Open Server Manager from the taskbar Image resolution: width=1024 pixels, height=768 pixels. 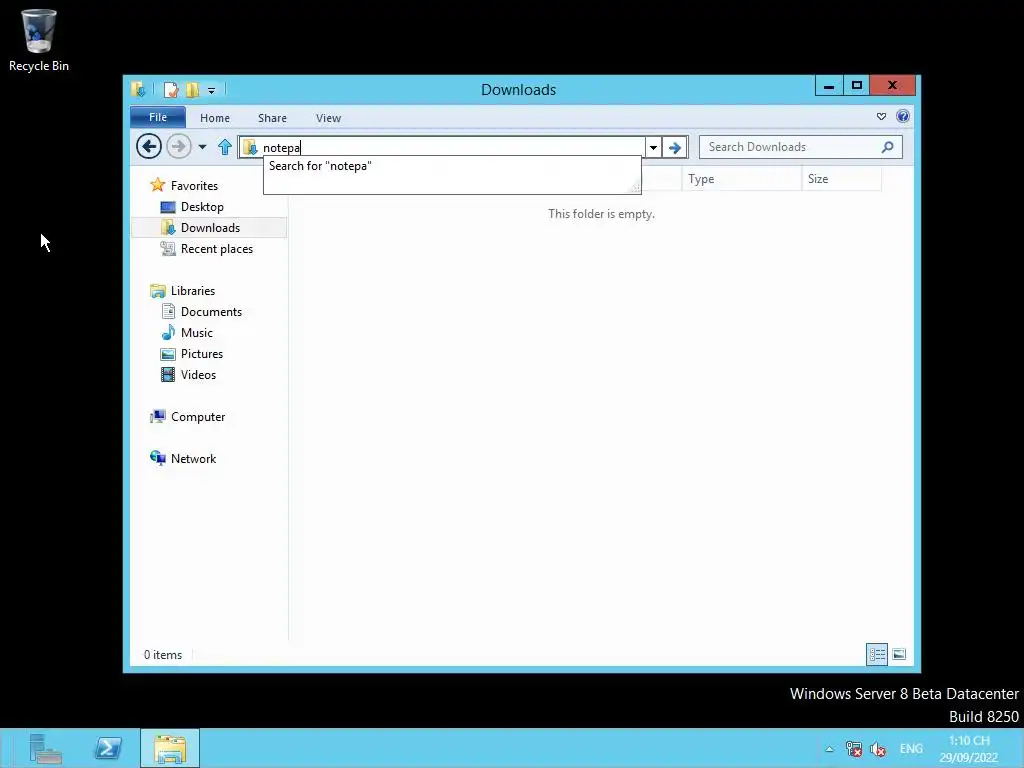(45, 748)
